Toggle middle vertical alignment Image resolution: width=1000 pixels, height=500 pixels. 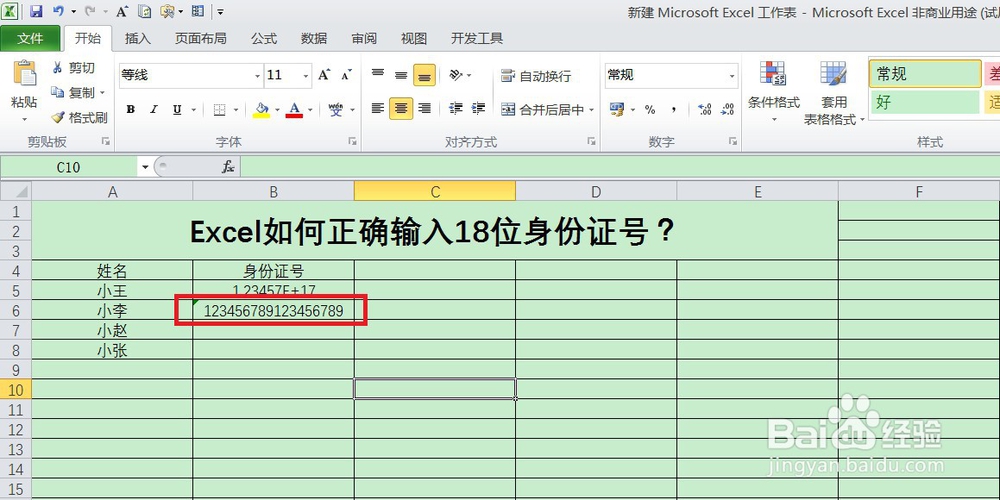(401, 75)
